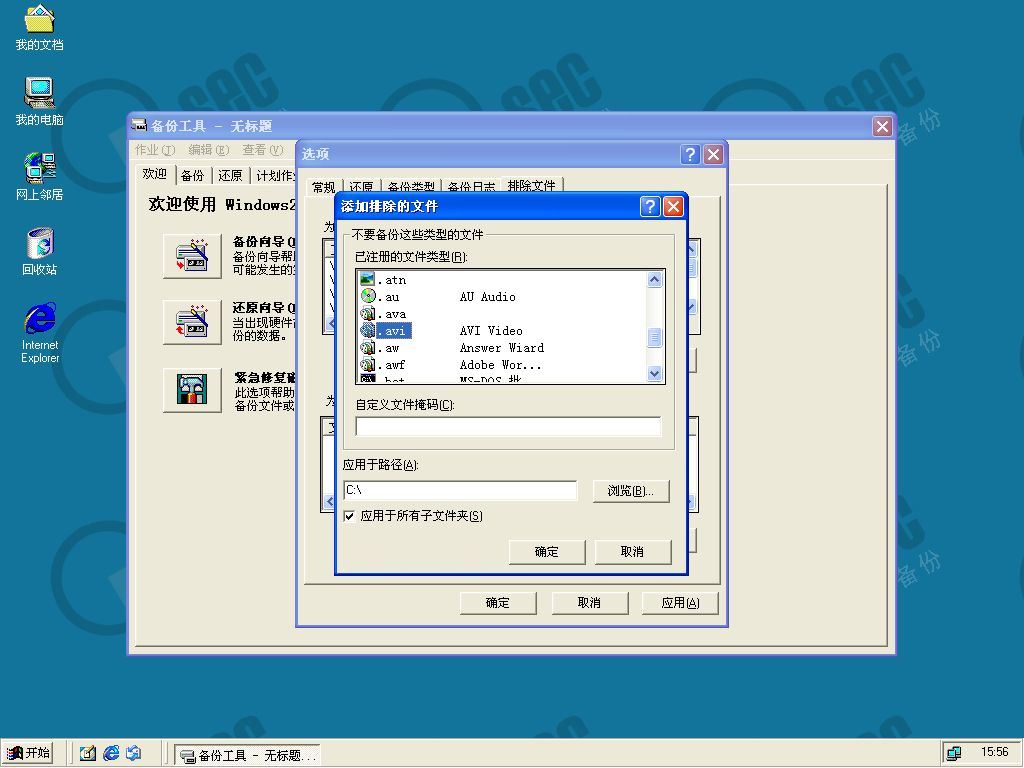Click 备份工具 taskbar button
The image size is (1024, 768).
pos(248,756)
